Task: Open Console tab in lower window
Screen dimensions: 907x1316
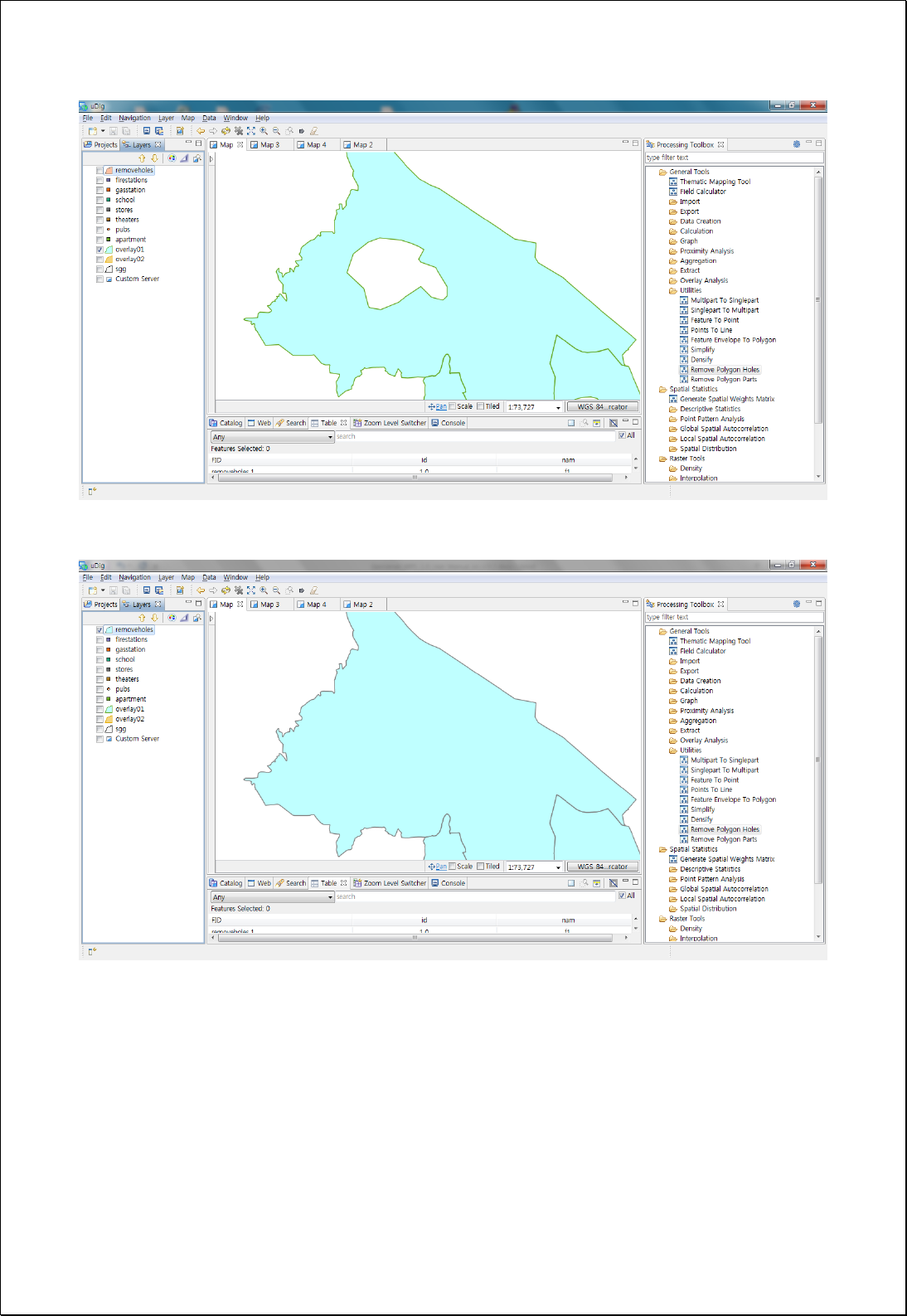Action: coord(449,883)
